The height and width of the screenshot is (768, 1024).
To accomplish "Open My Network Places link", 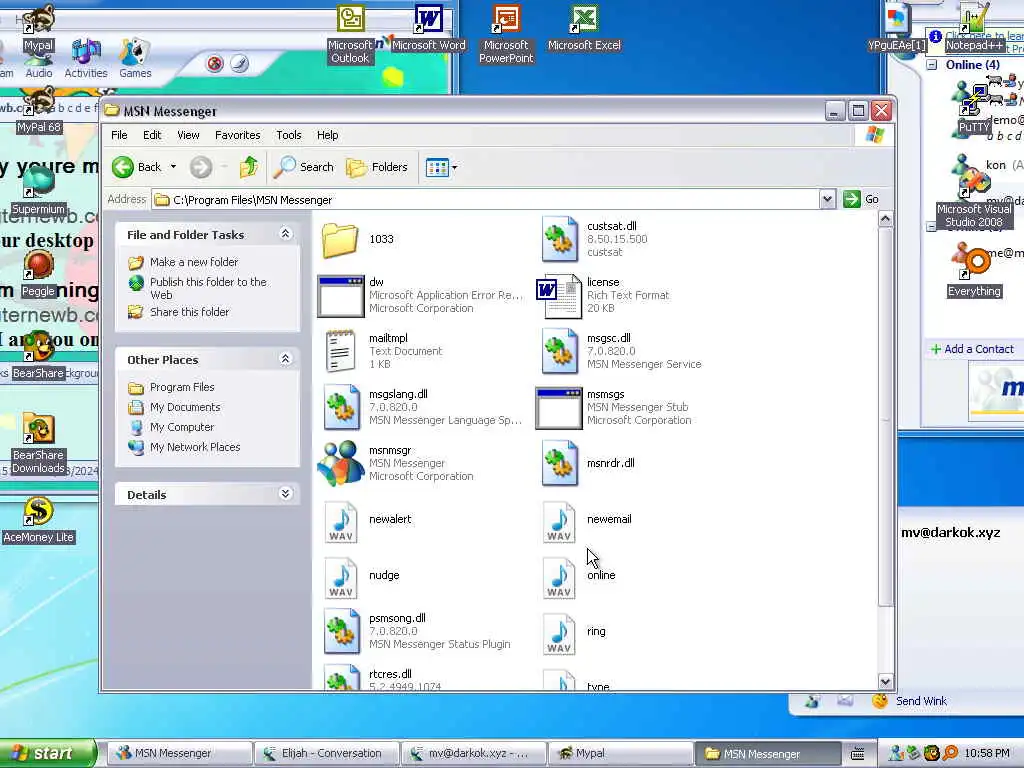I will 195,447.
